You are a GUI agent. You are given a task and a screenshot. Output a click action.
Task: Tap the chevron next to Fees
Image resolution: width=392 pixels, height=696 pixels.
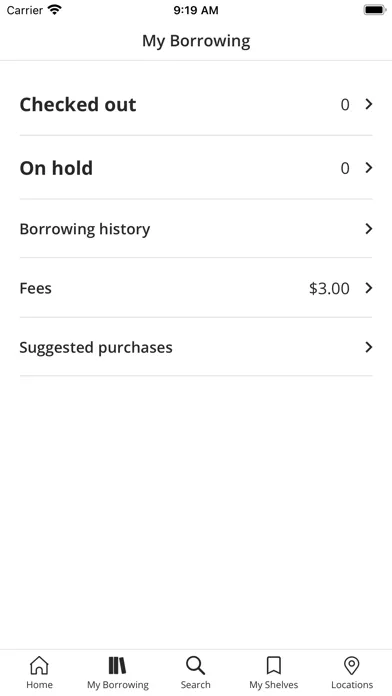click(x=368, y=288)
